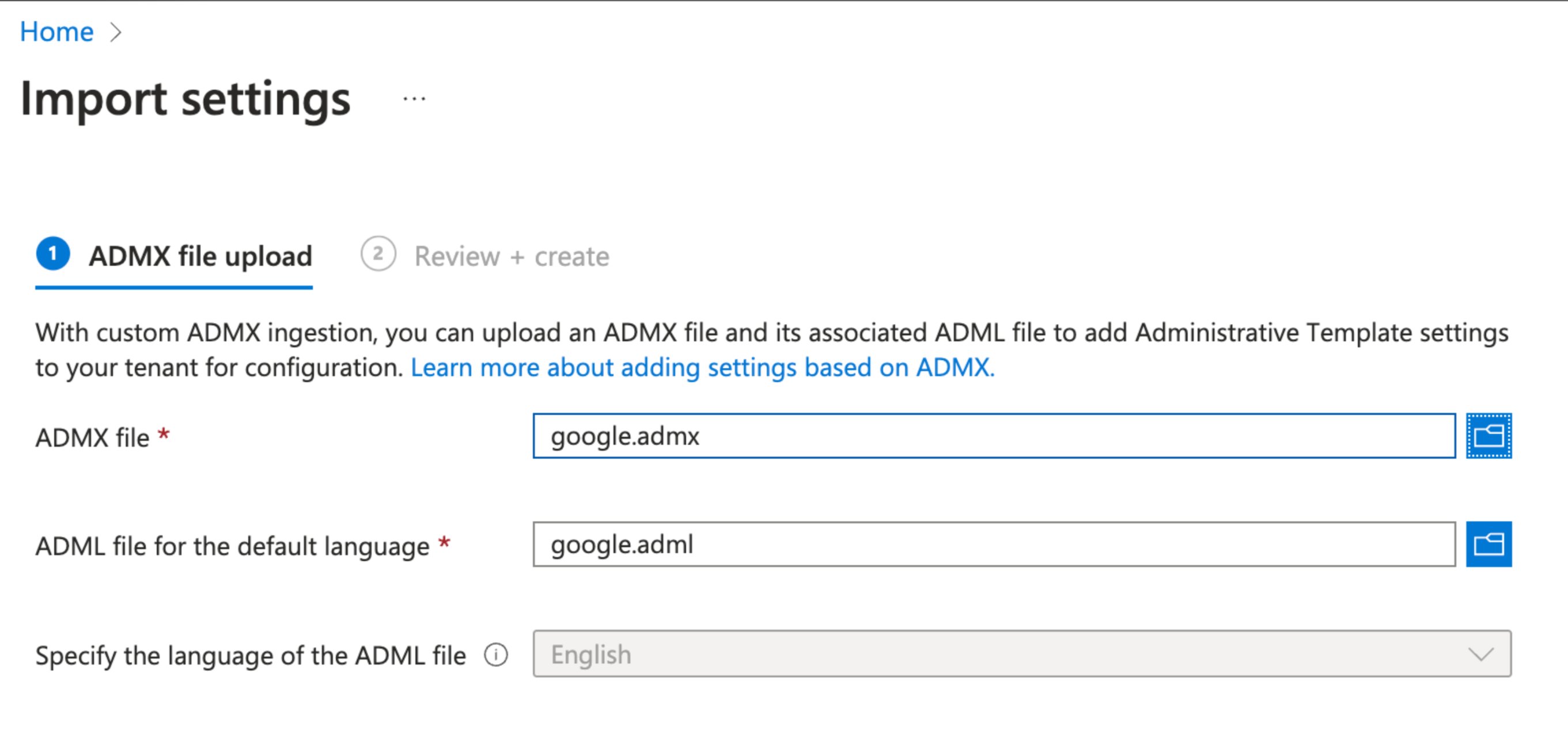Viewport: 1568px width, 738px height.
Task: Open the info tooltip for ADML language
Action: pos(495,655)
